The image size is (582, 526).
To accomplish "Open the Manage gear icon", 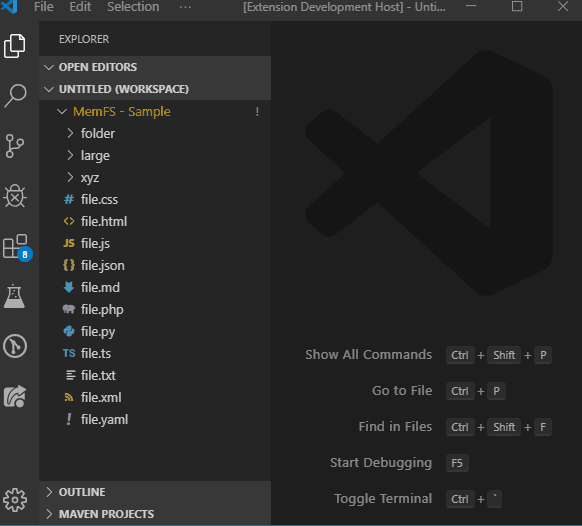I will click(15, 500).
